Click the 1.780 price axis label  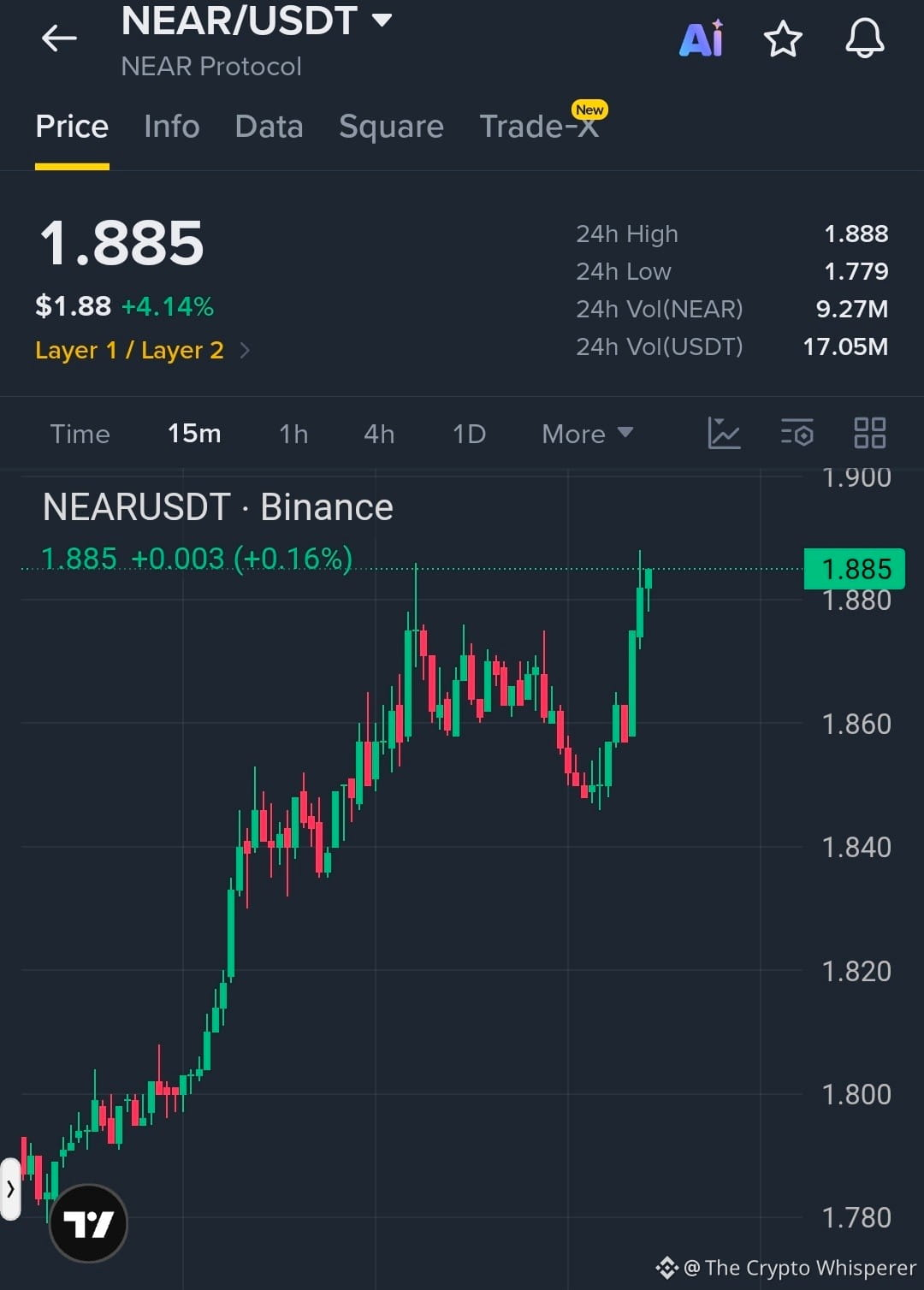[x=856, y=1217]
